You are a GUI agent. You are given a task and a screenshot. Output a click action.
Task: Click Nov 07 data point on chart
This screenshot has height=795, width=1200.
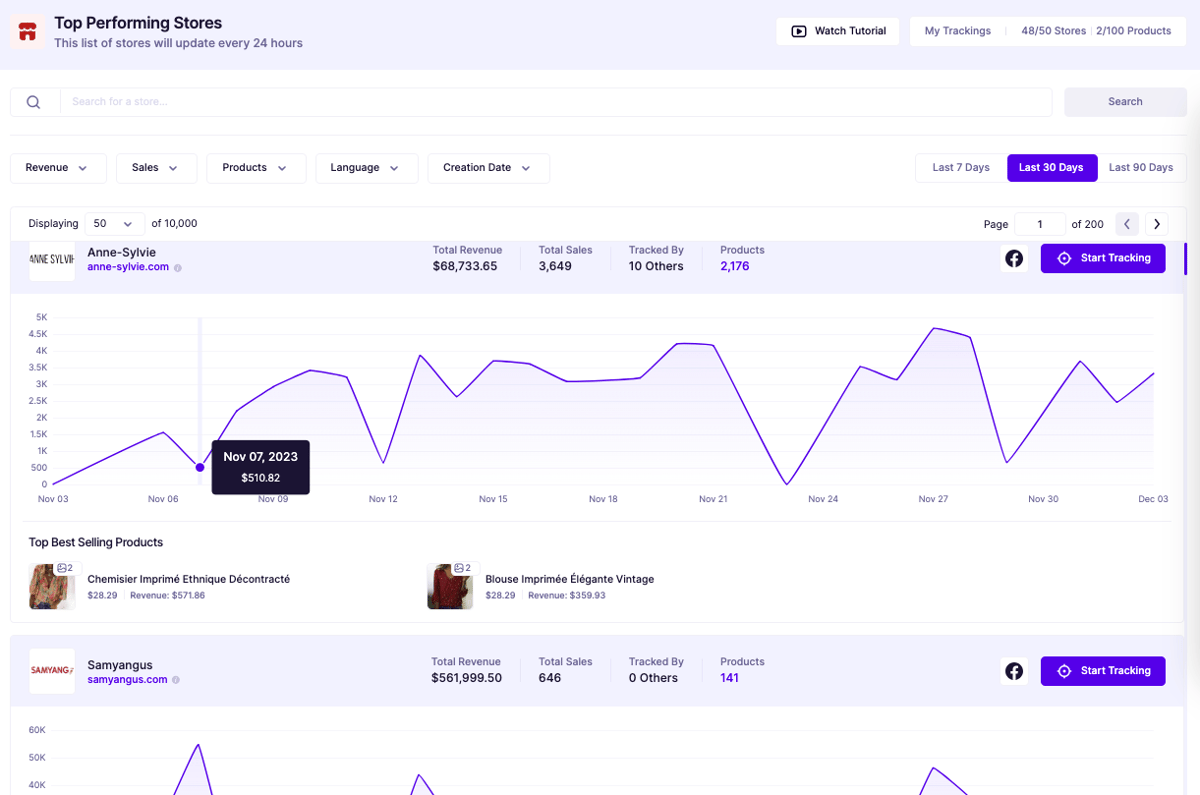200,467
